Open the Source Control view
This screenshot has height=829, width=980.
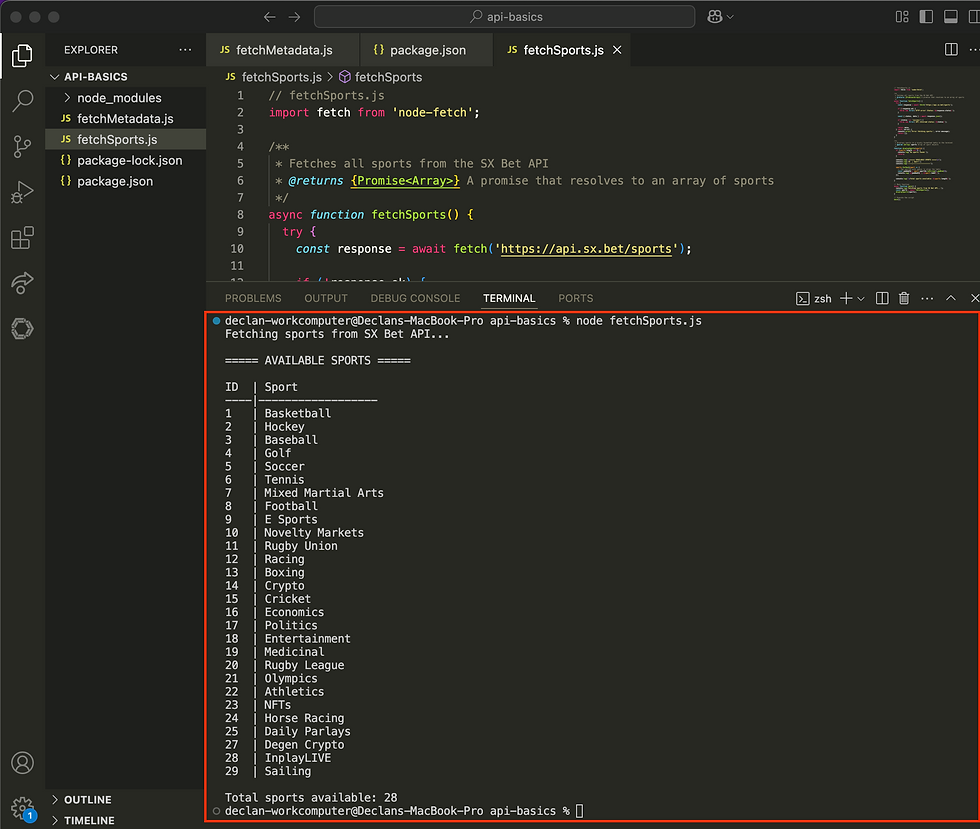pos(22,146)
